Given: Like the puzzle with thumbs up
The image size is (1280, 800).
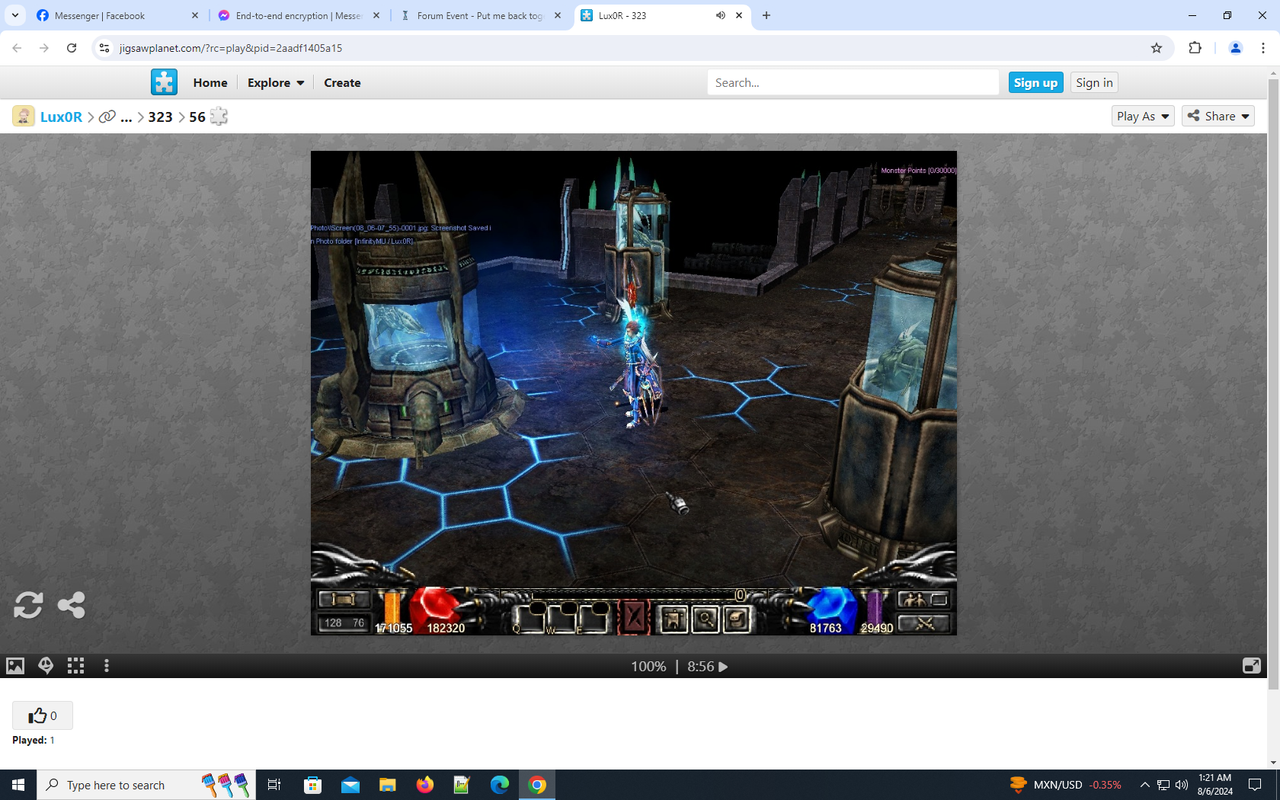Looking at the screenshot, I should click(x=42, y=715).
